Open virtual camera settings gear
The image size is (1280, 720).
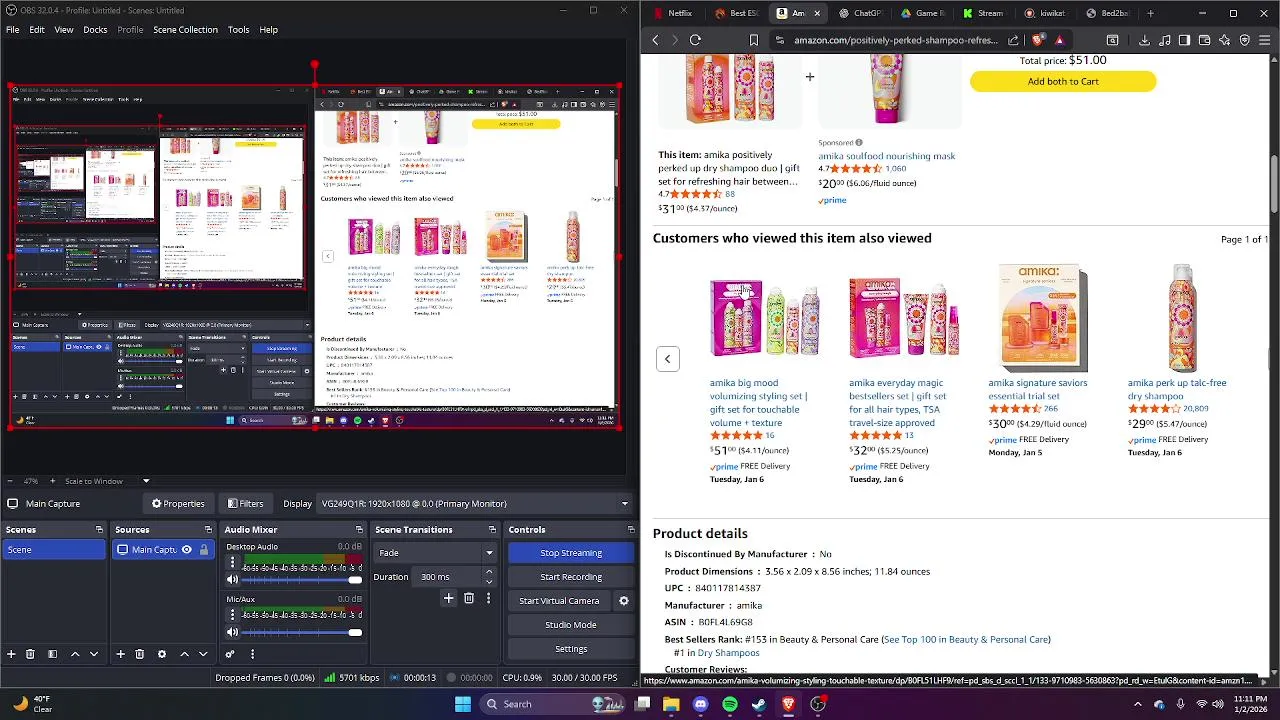(623, 601)
